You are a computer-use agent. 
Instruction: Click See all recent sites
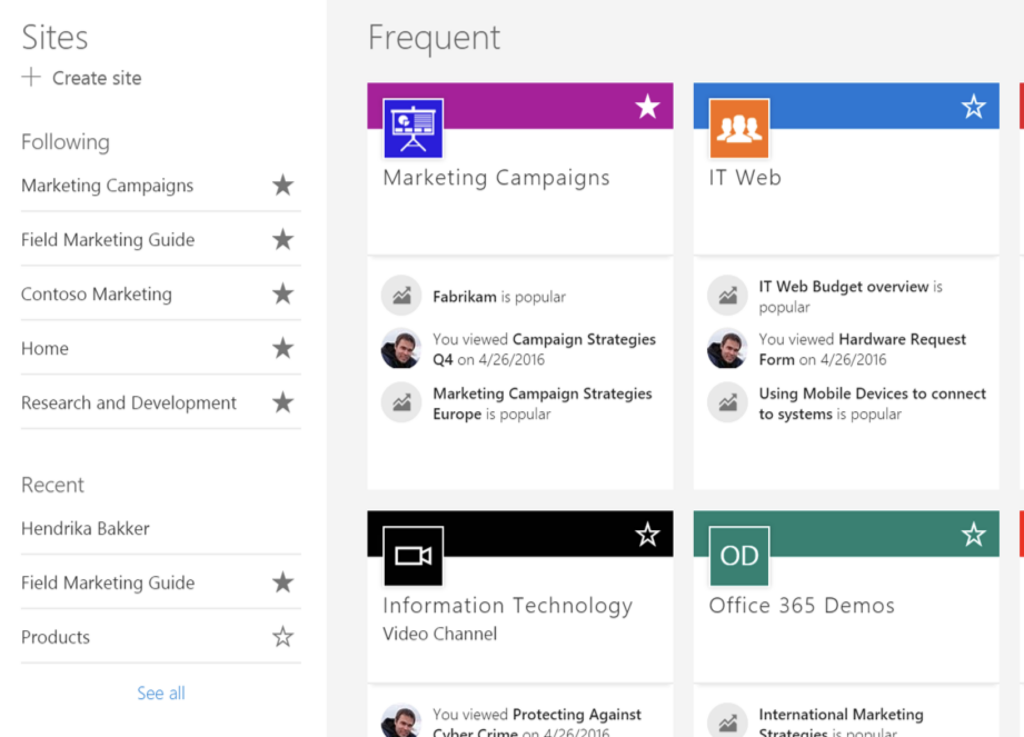161,693
